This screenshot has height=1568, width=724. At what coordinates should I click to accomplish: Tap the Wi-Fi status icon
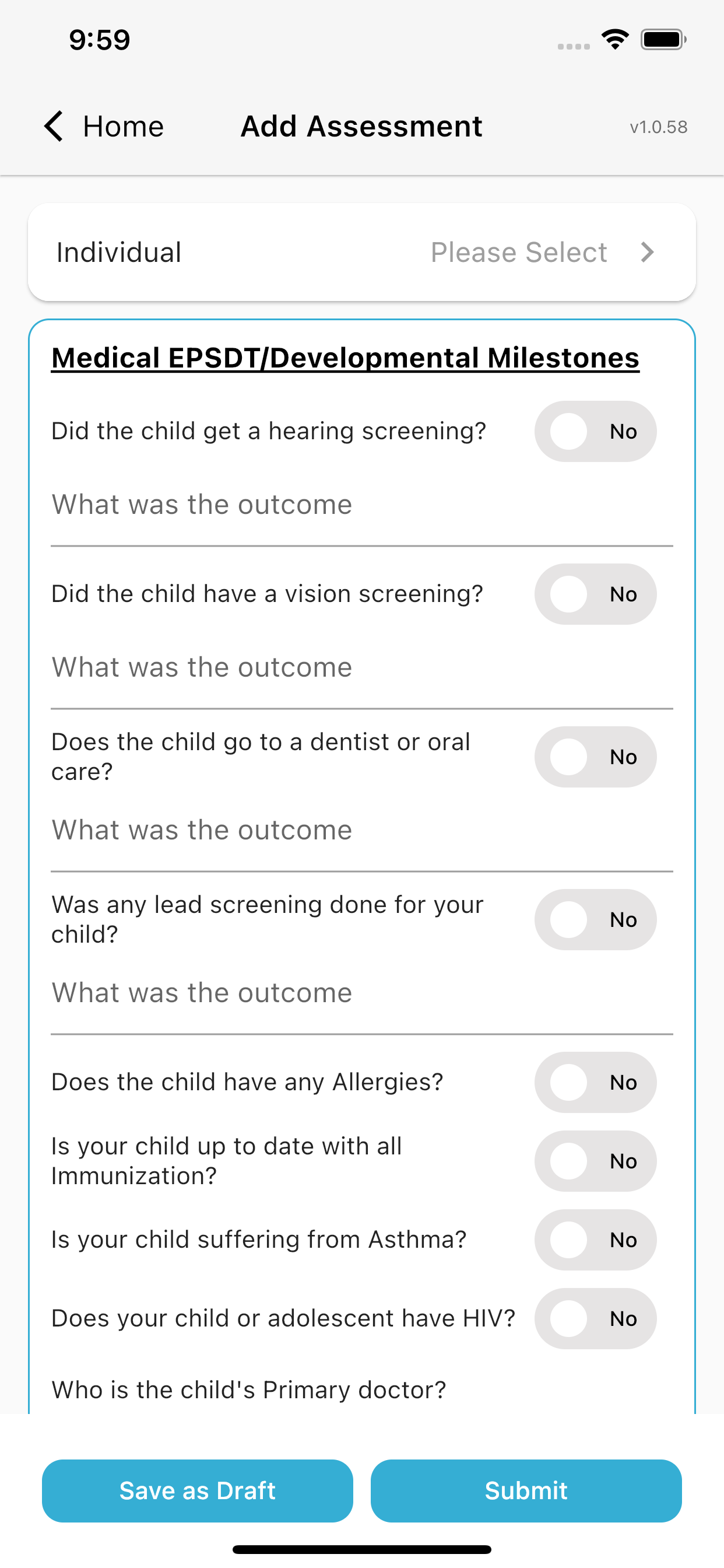pos(615,40)
